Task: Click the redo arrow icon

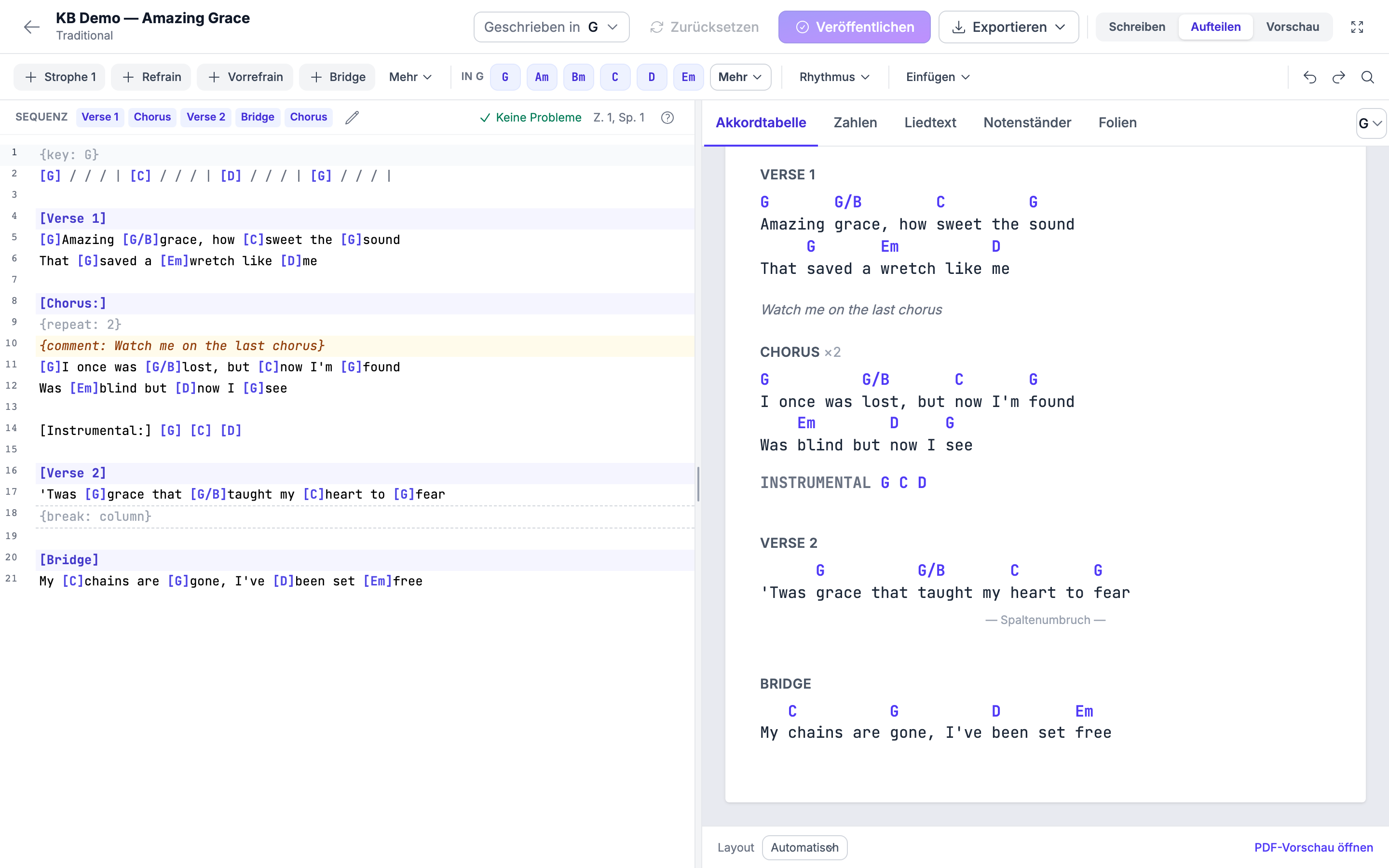Action: pyautogui.click(x=1338, y=77)
